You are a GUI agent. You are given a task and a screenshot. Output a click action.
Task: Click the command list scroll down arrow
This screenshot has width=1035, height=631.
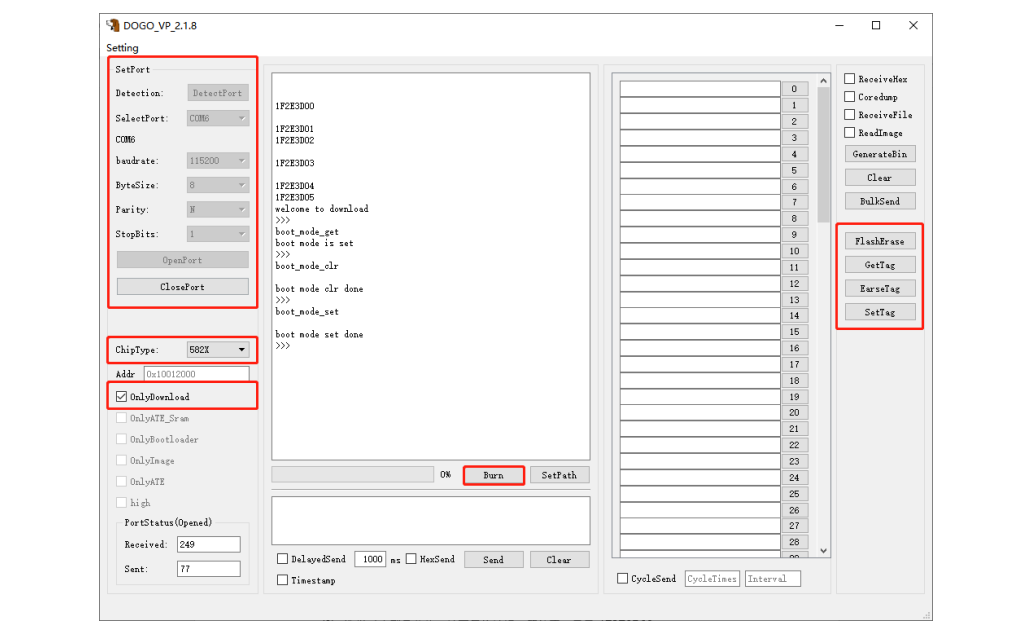point(823,550)
